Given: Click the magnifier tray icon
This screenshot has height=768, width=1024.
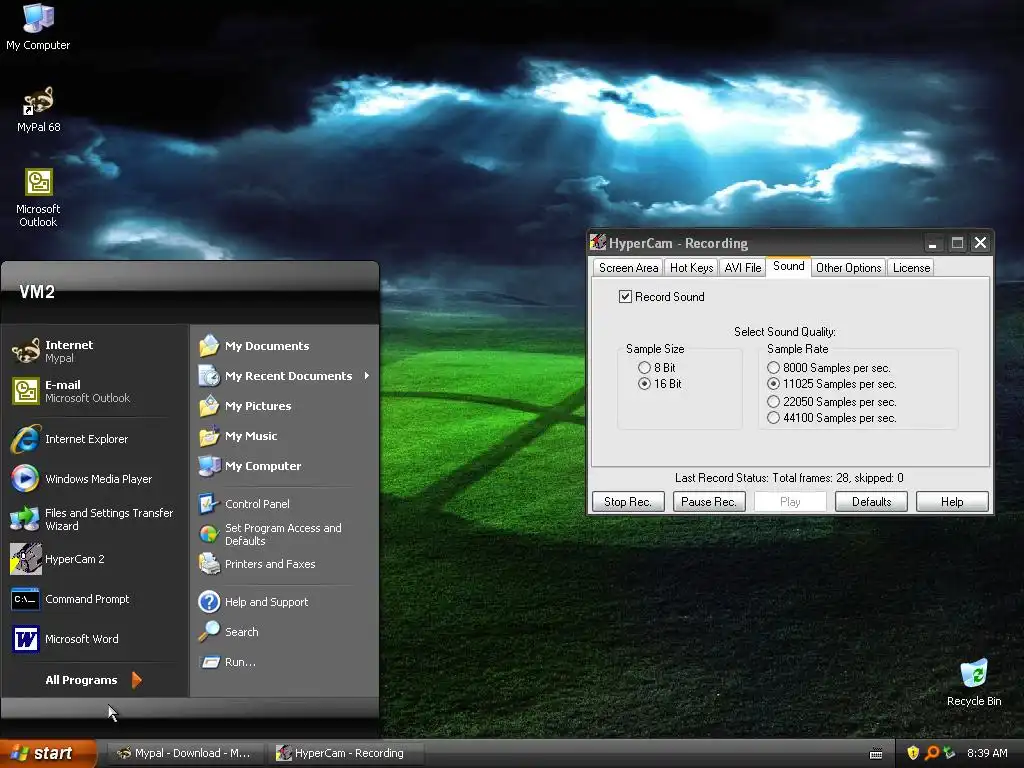Looking at the screenshot, I should point(931,753).
